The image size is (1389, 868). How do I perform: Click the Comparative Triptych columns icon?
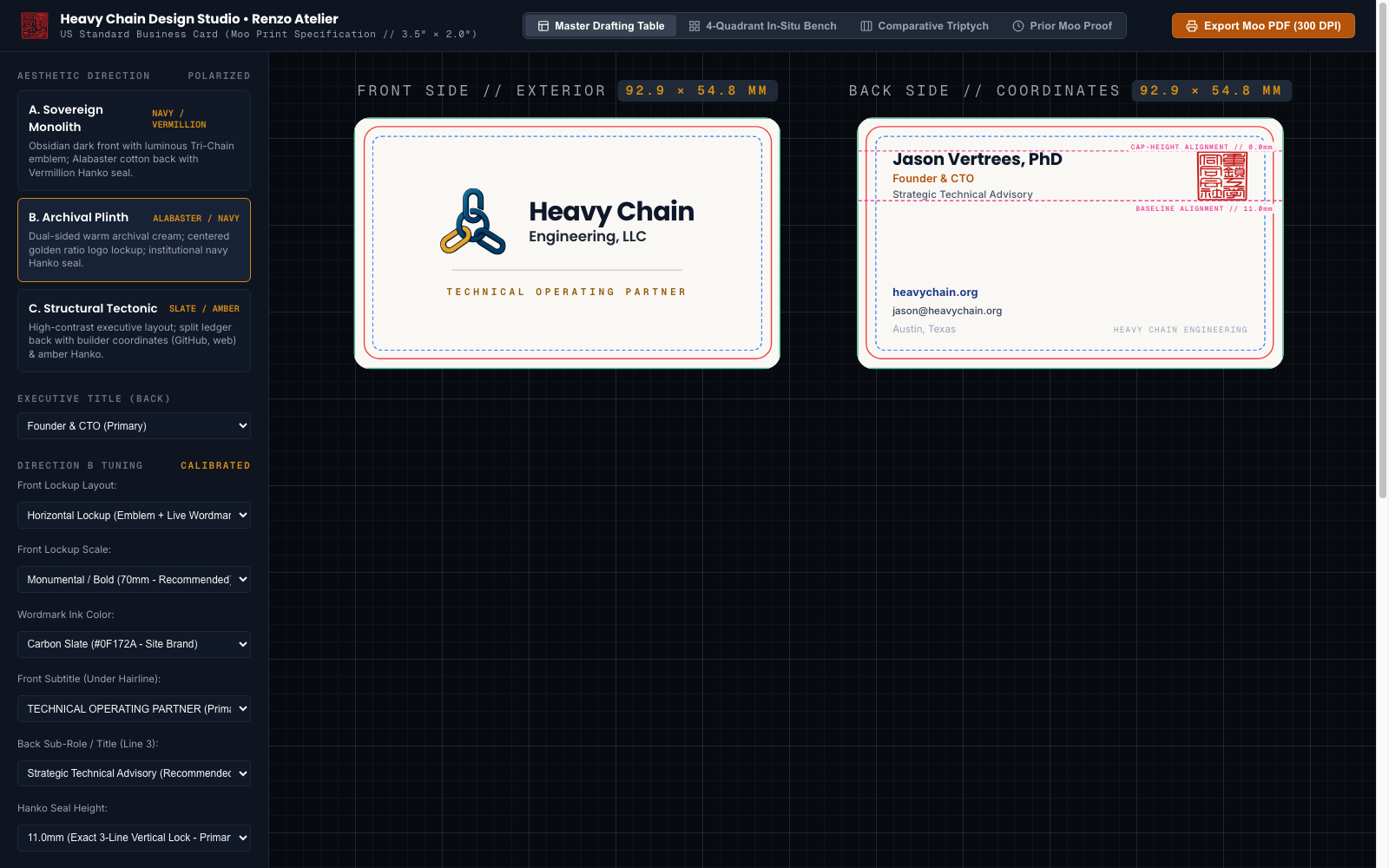866,26
